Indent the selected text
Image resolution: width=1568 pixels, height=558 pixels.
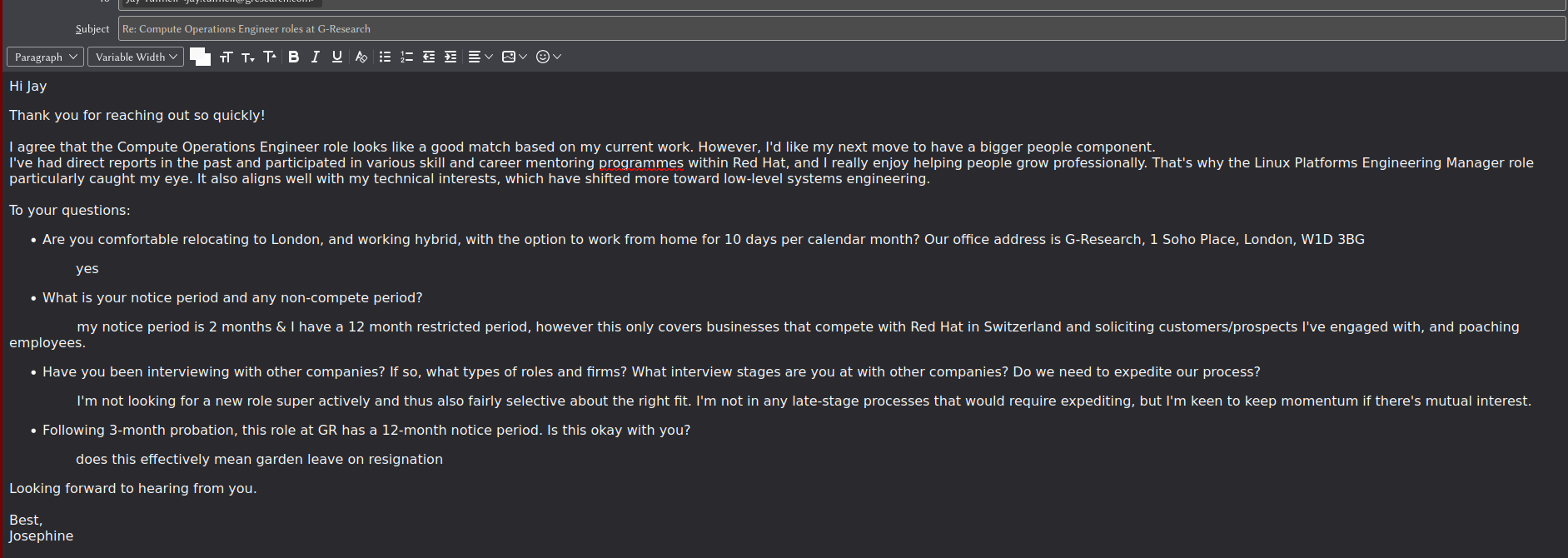450,57
